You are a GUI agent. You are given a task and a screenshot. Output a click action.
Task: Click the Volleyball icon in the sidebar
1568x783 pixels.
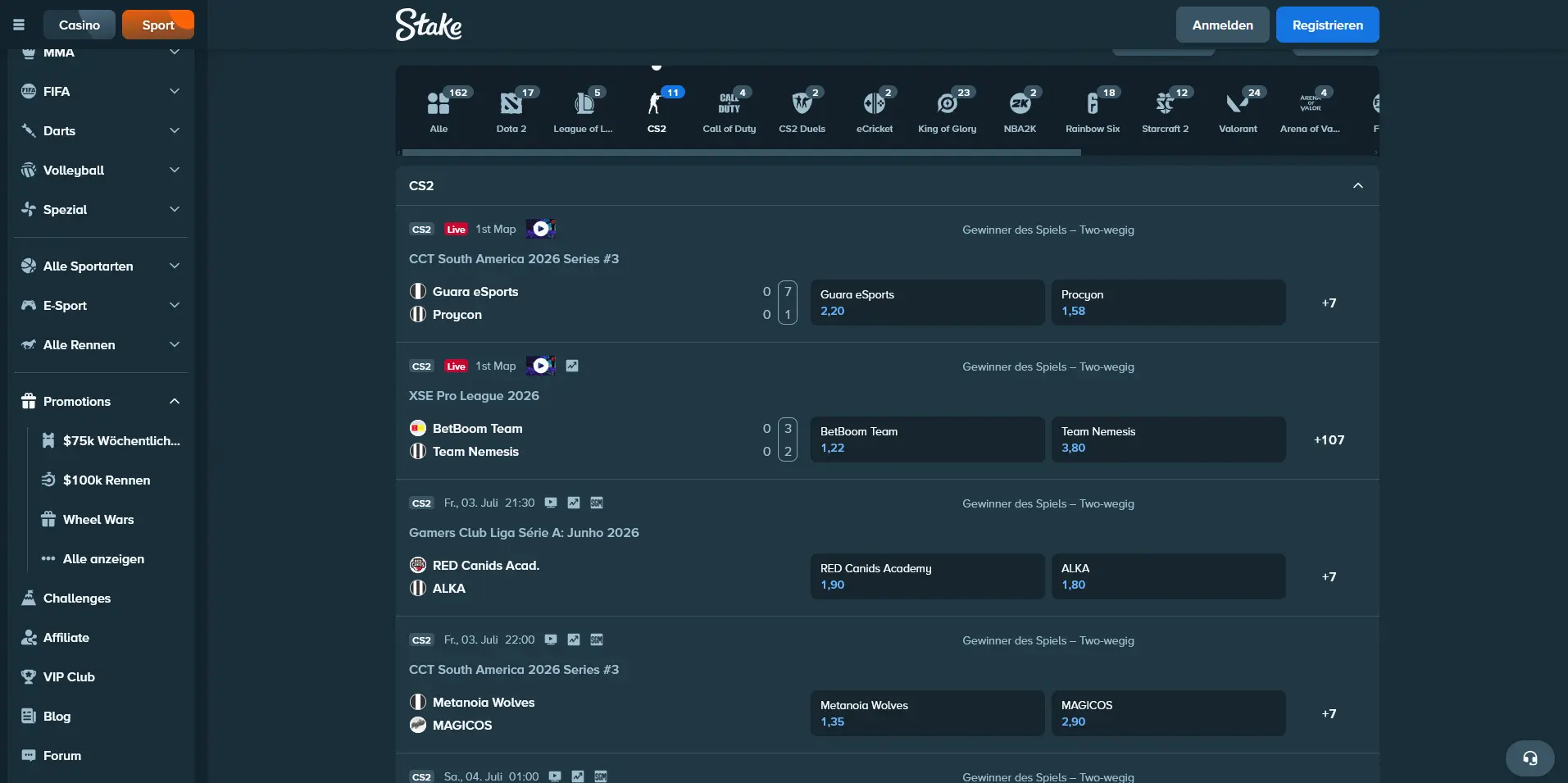point(29,170)
